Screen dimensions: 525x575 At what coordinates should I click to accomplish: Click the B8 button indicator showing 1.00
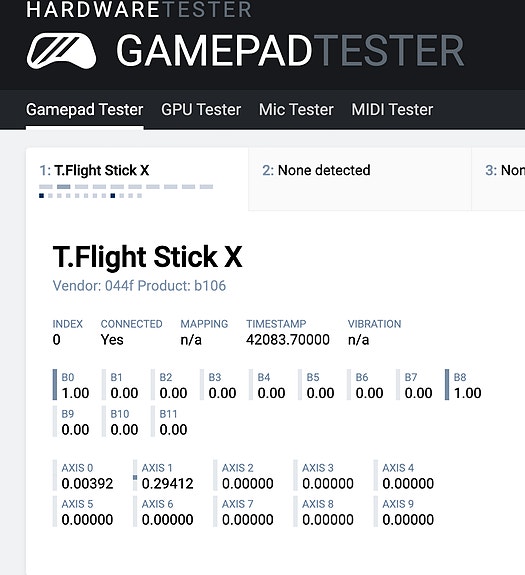[463, 385]
